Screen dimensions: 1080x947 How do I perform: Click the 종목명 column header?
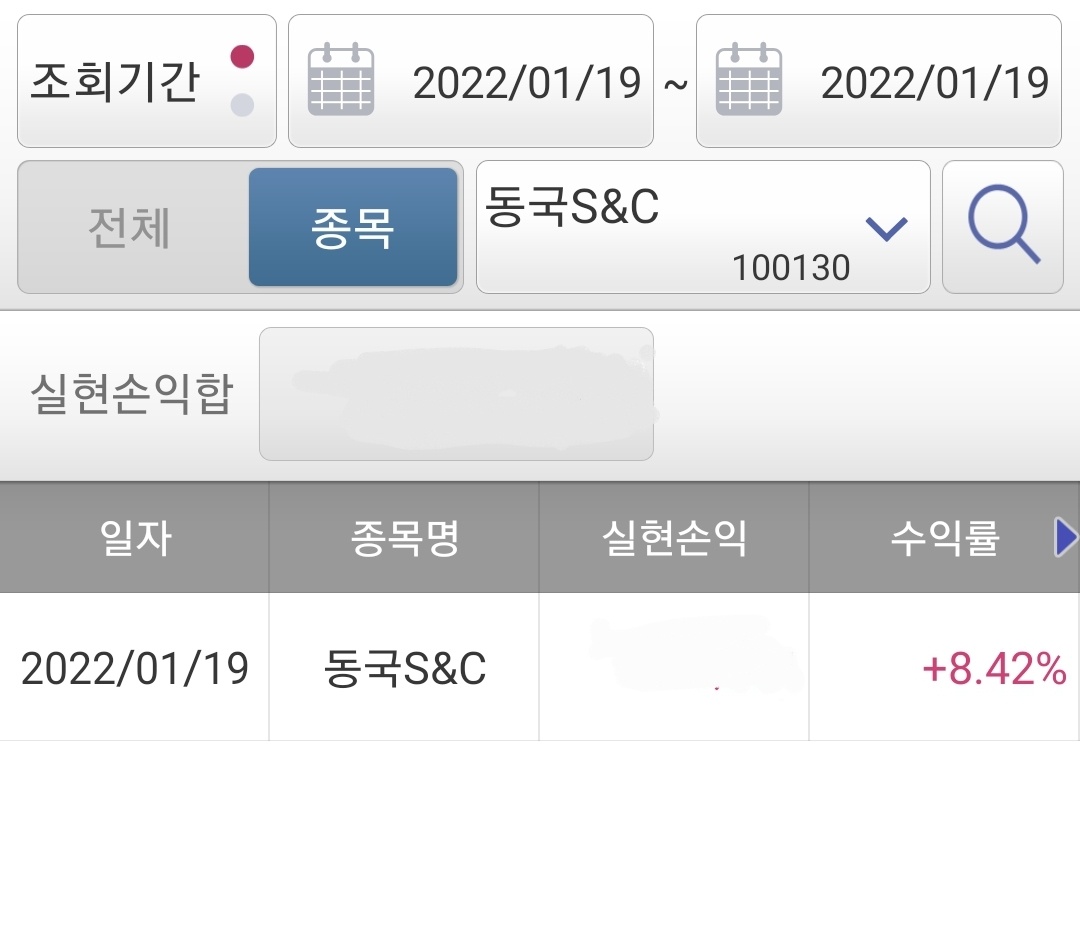[404, 538]
